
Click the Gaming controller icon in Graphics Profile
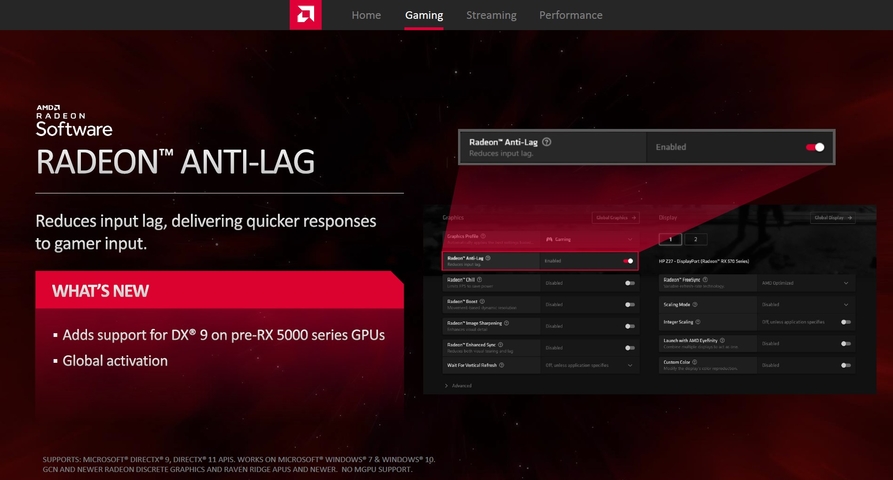click(x=549, y=239)
